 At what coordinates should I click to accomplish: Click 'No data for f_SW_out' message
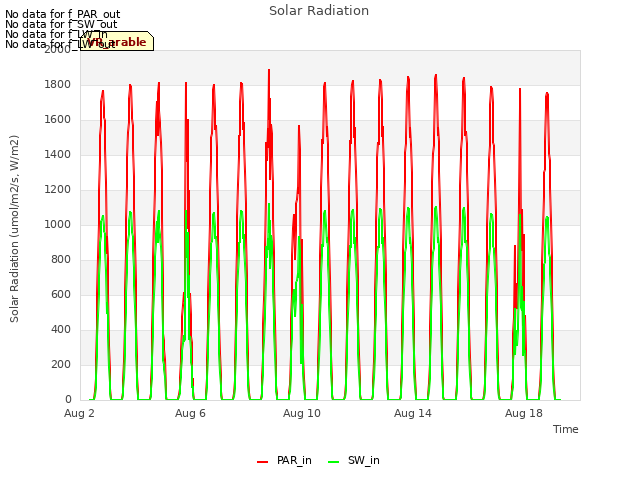tap(61, 24)
